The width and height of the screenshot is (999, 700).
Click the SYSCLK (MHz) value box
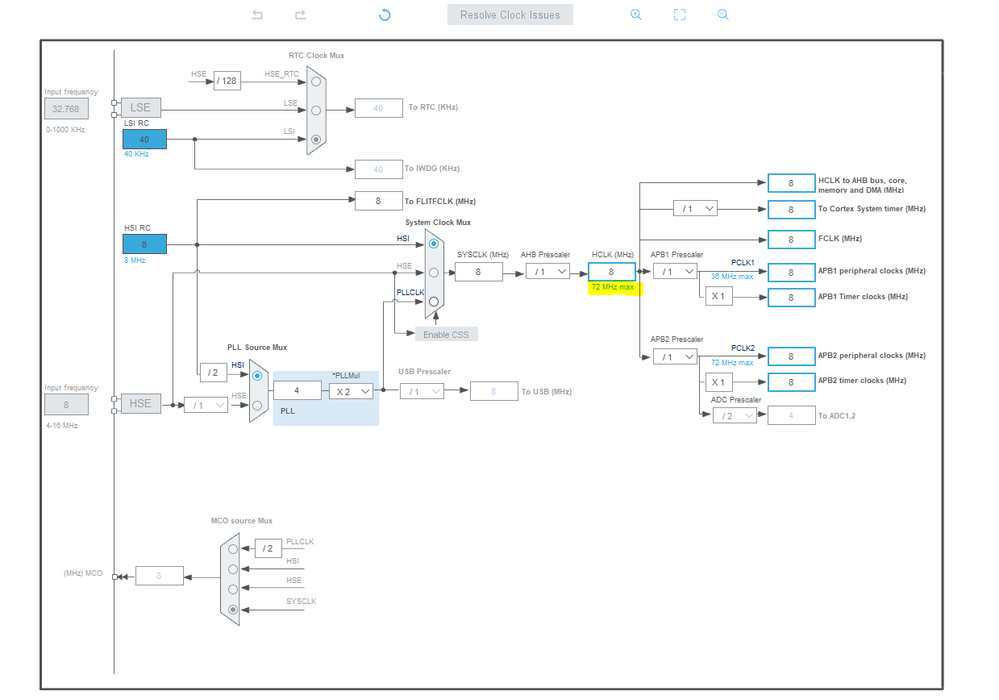point(478,272)
